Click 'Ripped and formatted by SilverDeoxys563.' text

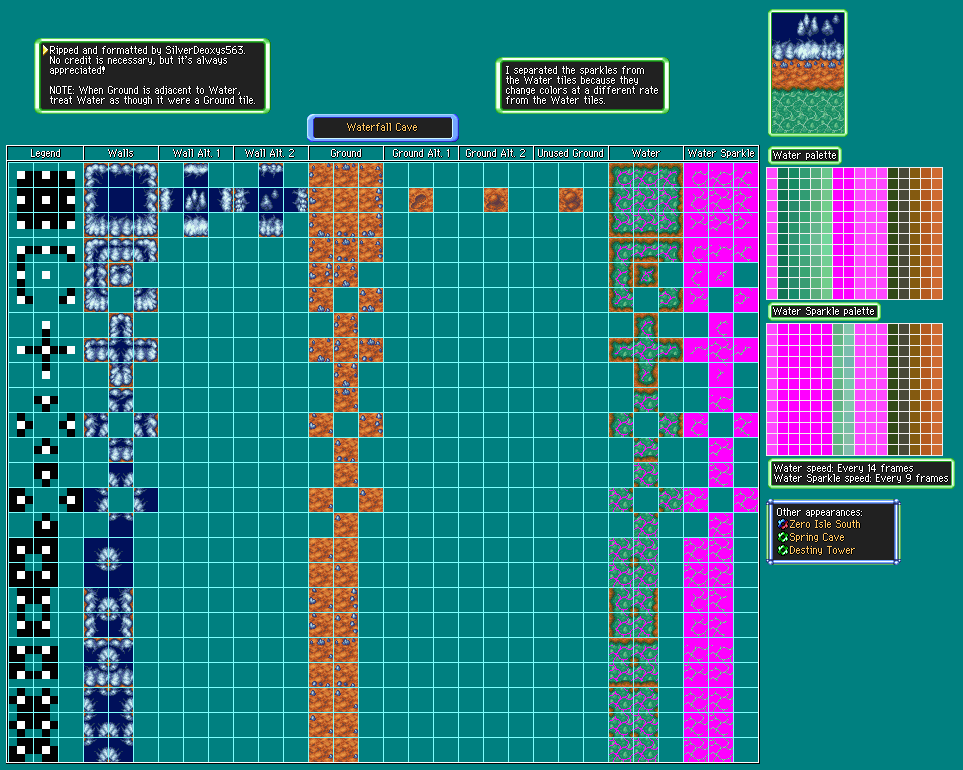(147, 50)
